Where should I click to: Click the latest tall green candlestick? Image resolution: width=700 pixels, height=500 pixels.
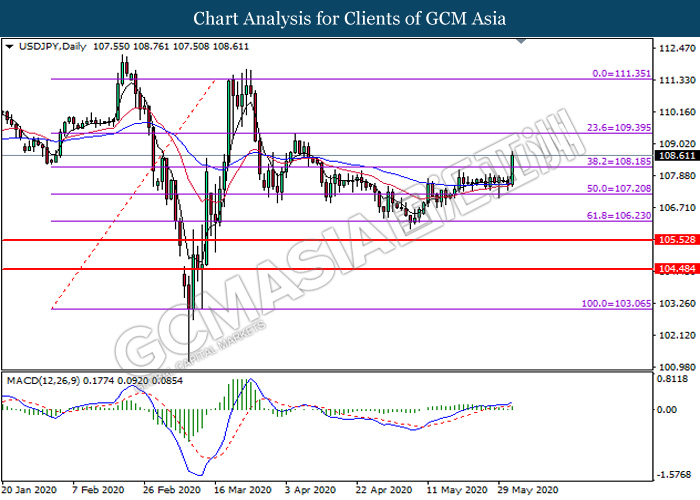coord(513,168)
